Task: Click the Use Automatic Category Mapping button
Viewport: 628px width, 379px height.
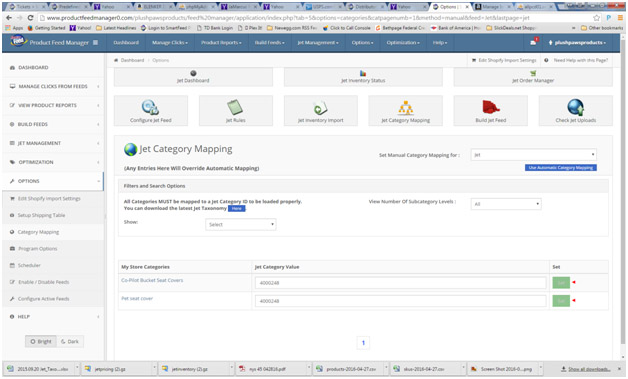Action: (561, 167)
